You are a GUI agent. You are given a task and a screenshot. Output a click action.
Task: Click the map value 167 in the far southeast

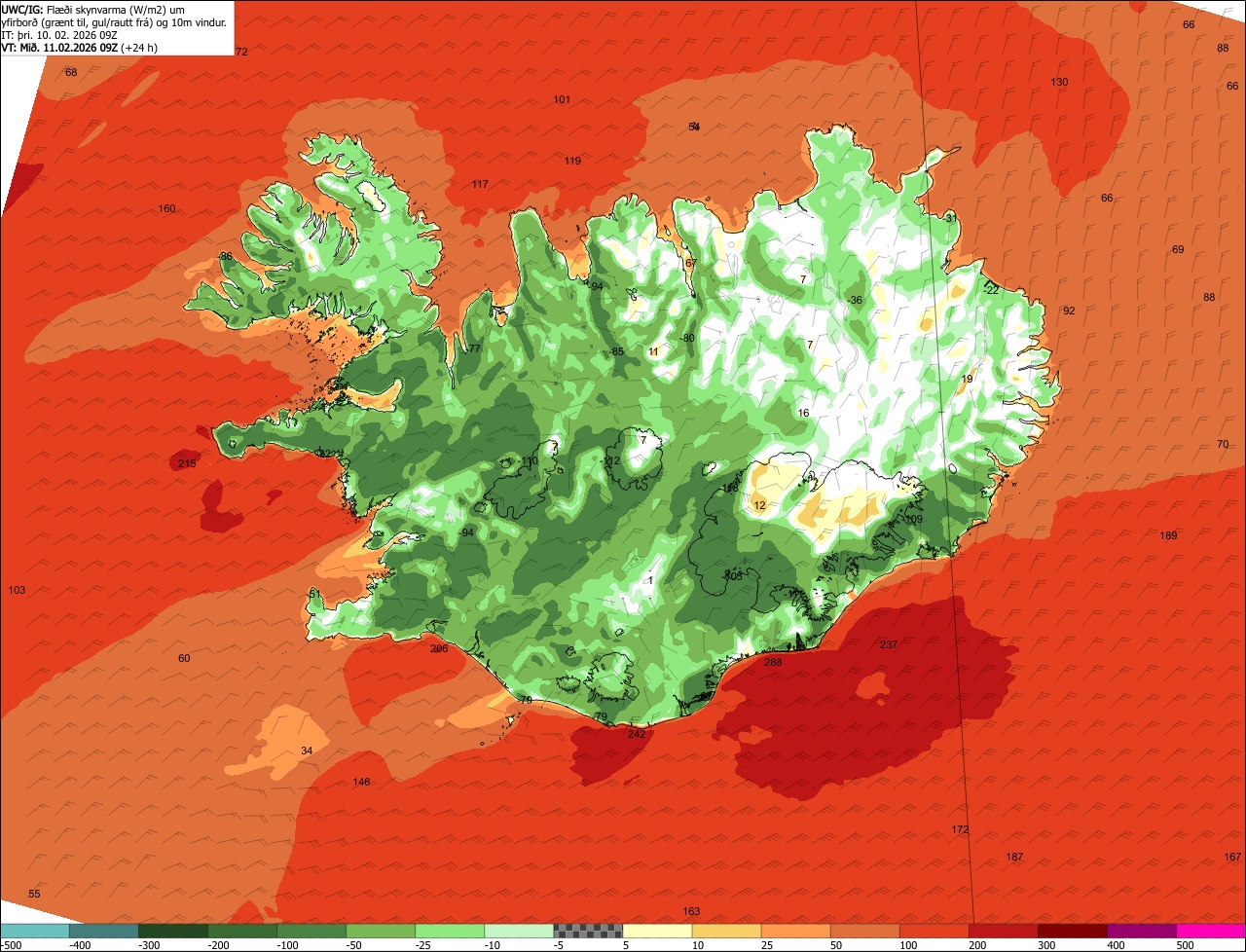(1232, 857)
